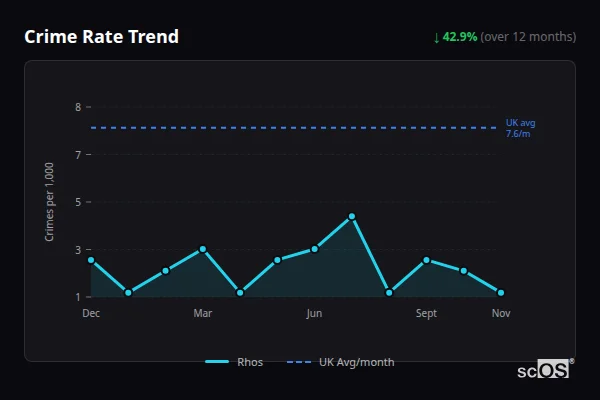This screenshot has height=400, width=600.
Task: Click the August low data point
Action: pos(389,293)
